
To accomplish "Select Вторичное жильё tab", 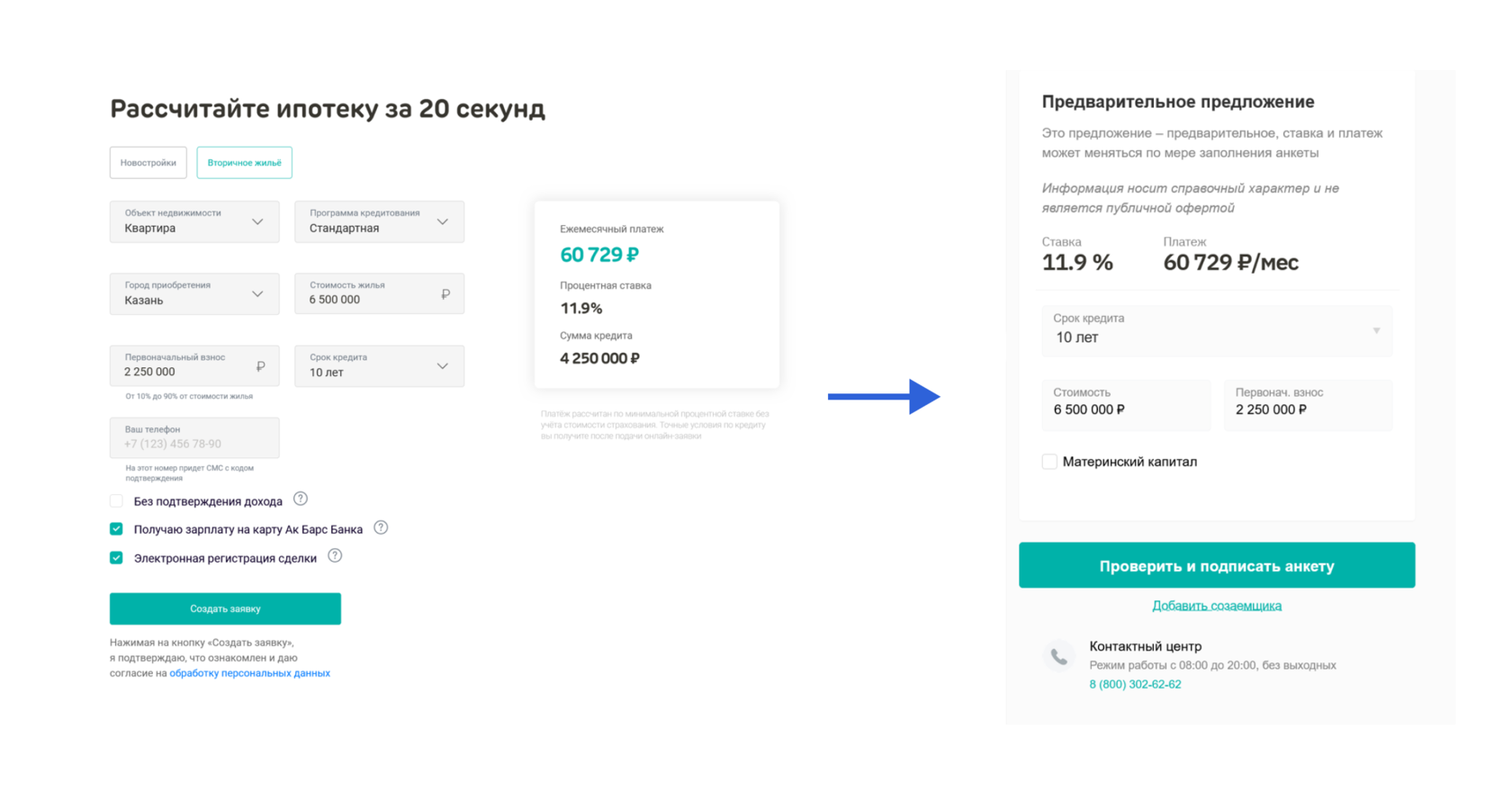I will 244,163.
